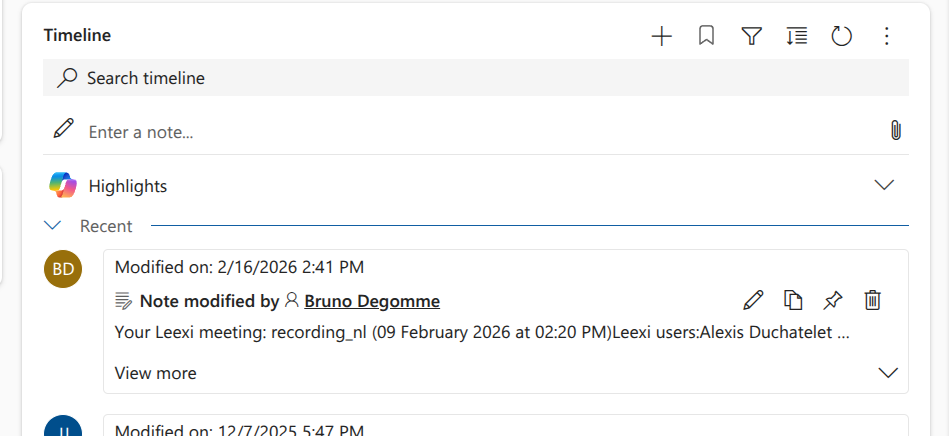Click the BD user avatar

tap(63, 269)
